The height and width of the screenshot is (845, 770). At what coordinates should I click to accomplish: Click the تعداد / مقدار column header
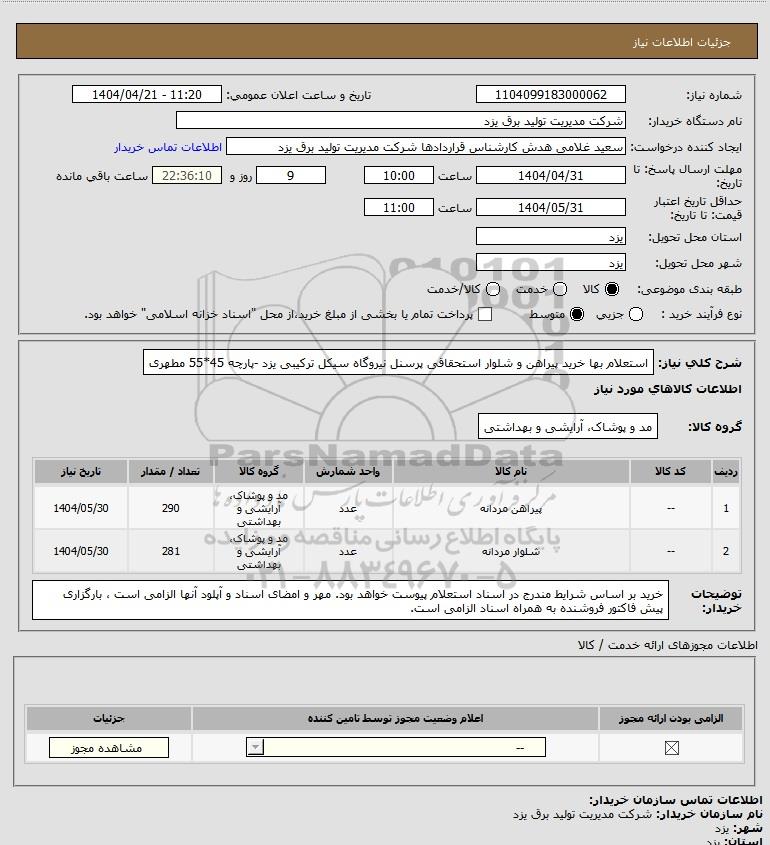(171, 472)
